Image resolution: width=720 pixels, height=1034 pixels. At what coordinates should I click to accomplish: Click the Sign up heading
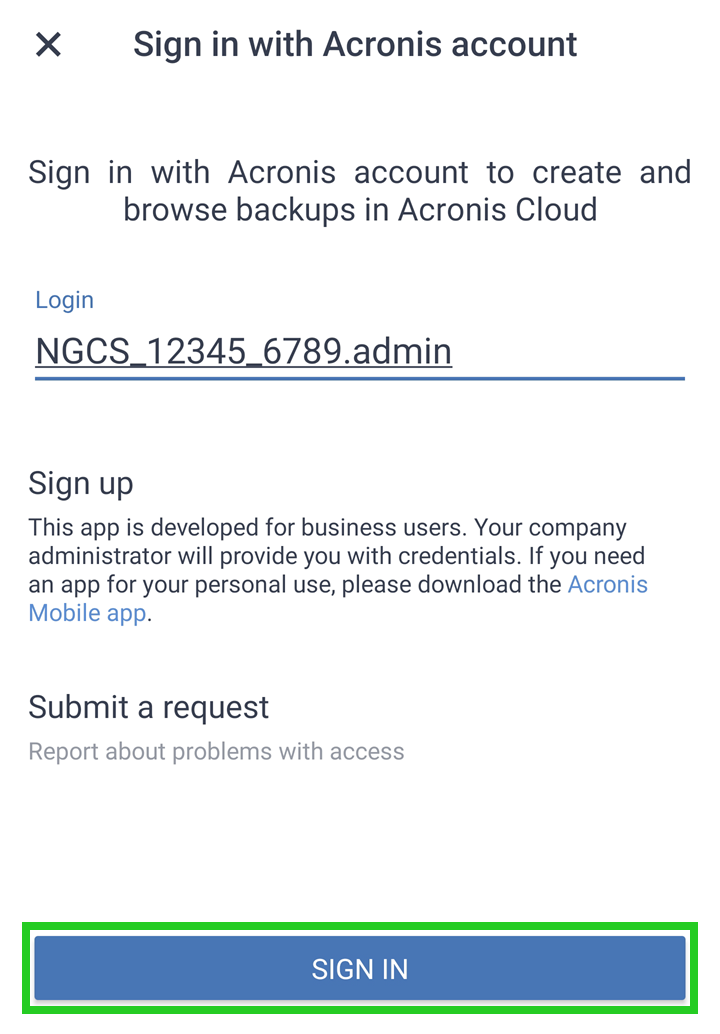[x=81, y=483]
